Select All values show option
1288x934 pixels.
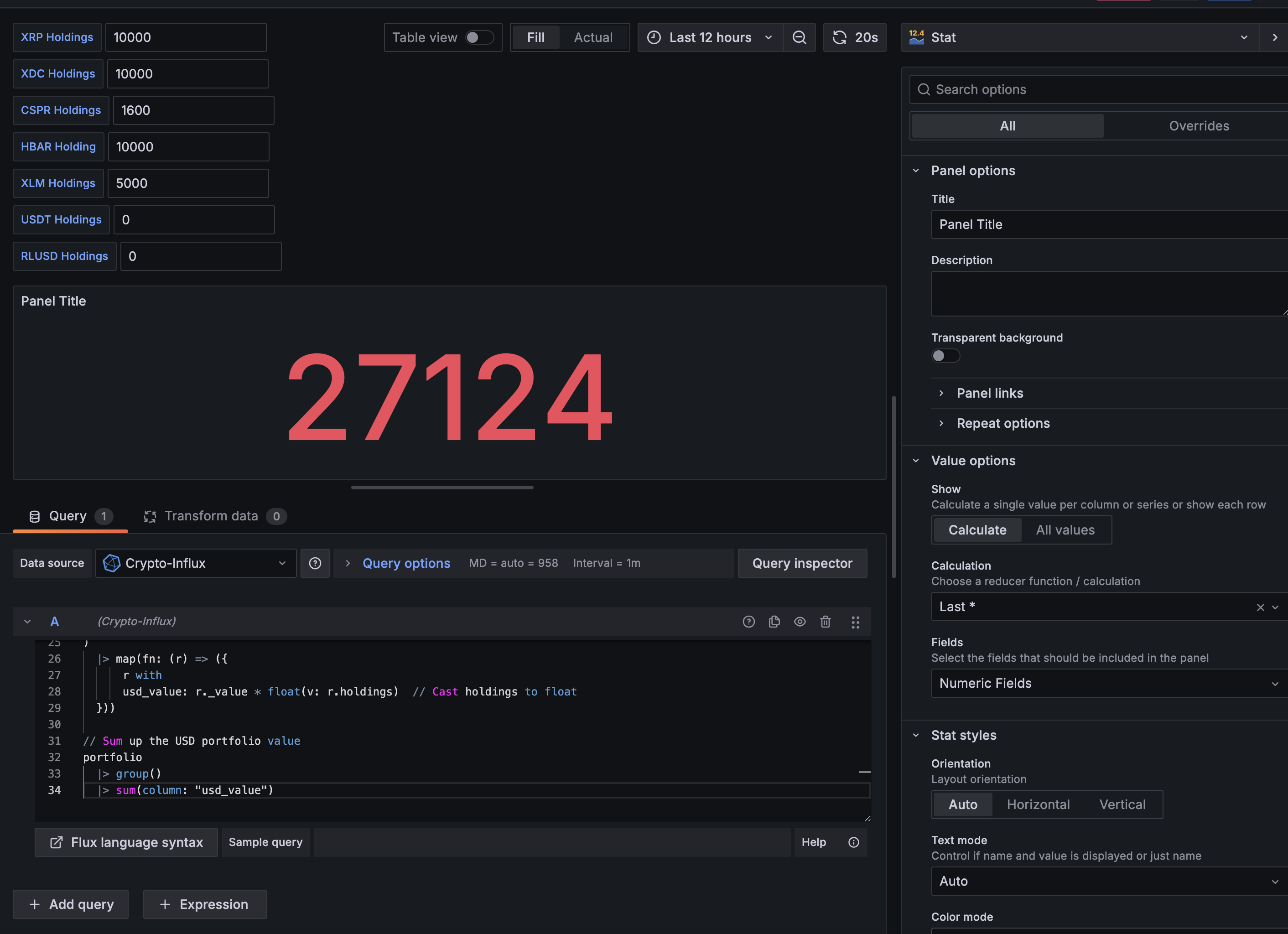[x=1065, y=530]
